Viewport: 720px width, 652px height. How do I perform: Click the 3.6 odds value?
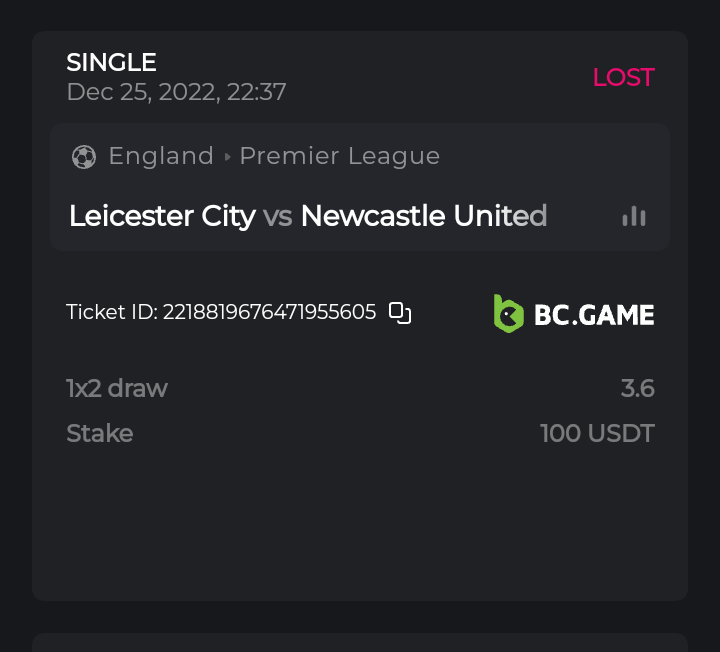coord(637,388)
